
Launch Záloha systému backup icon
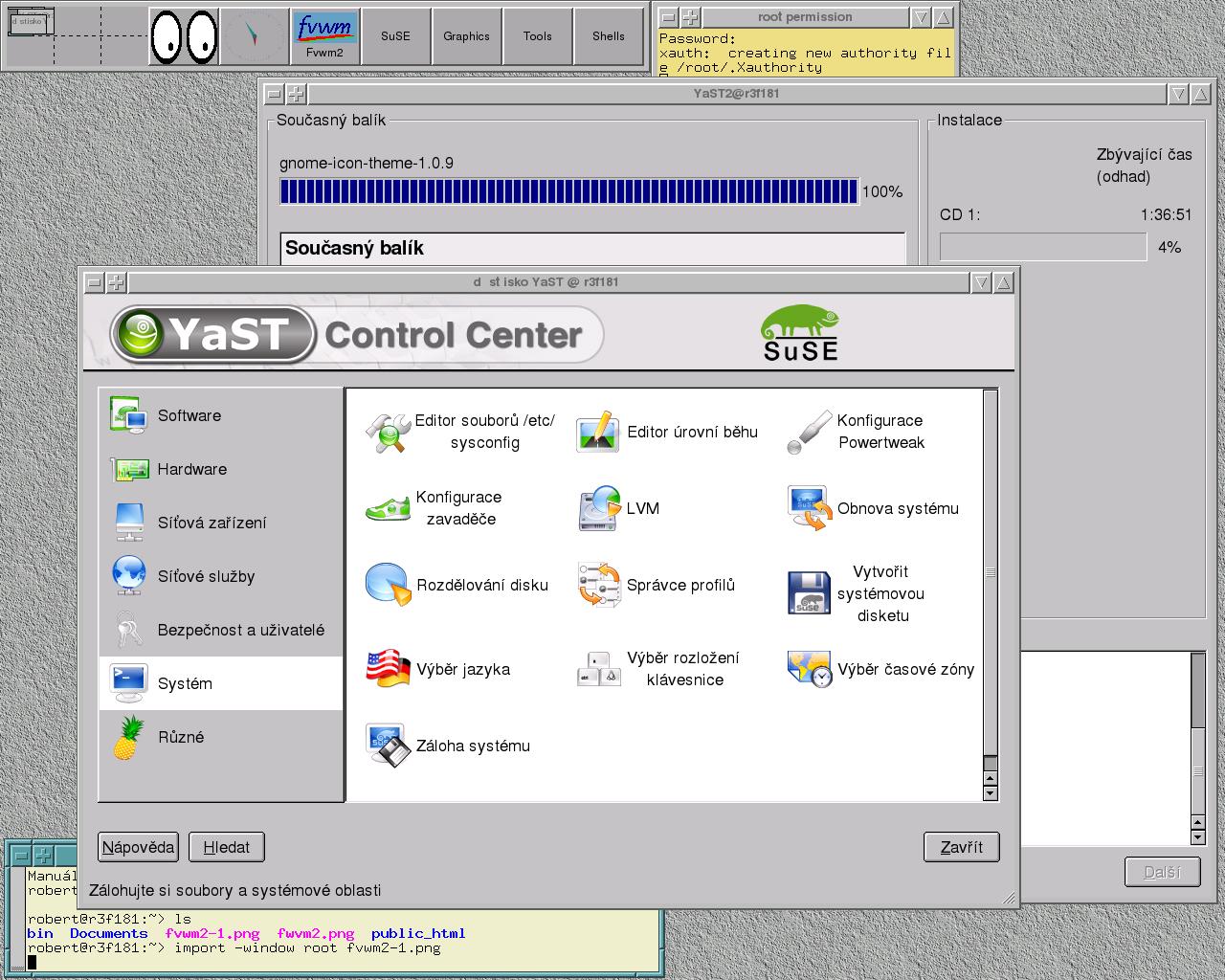click(x=389, y=746)
